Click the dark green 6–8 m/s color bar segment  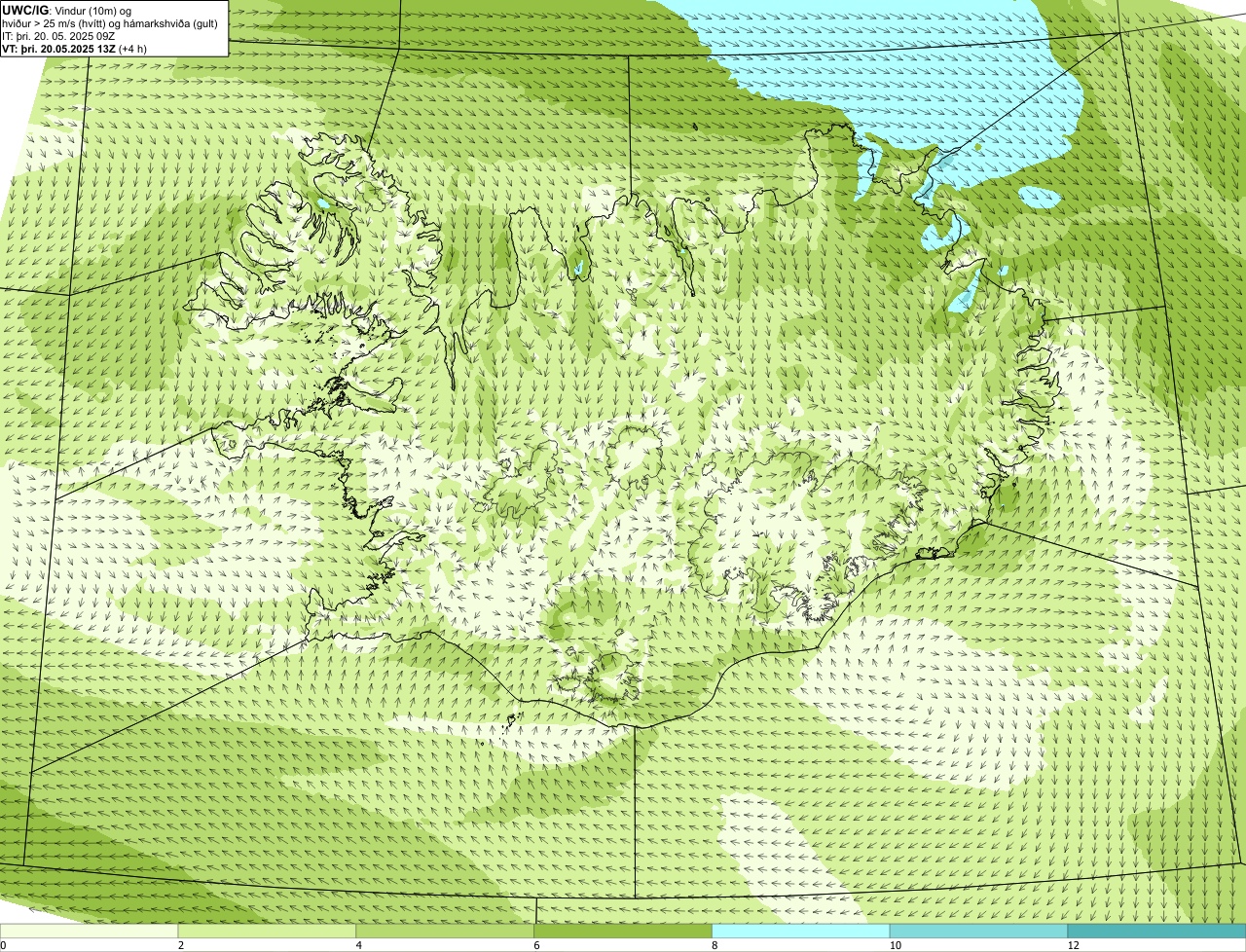click(624, 931)
